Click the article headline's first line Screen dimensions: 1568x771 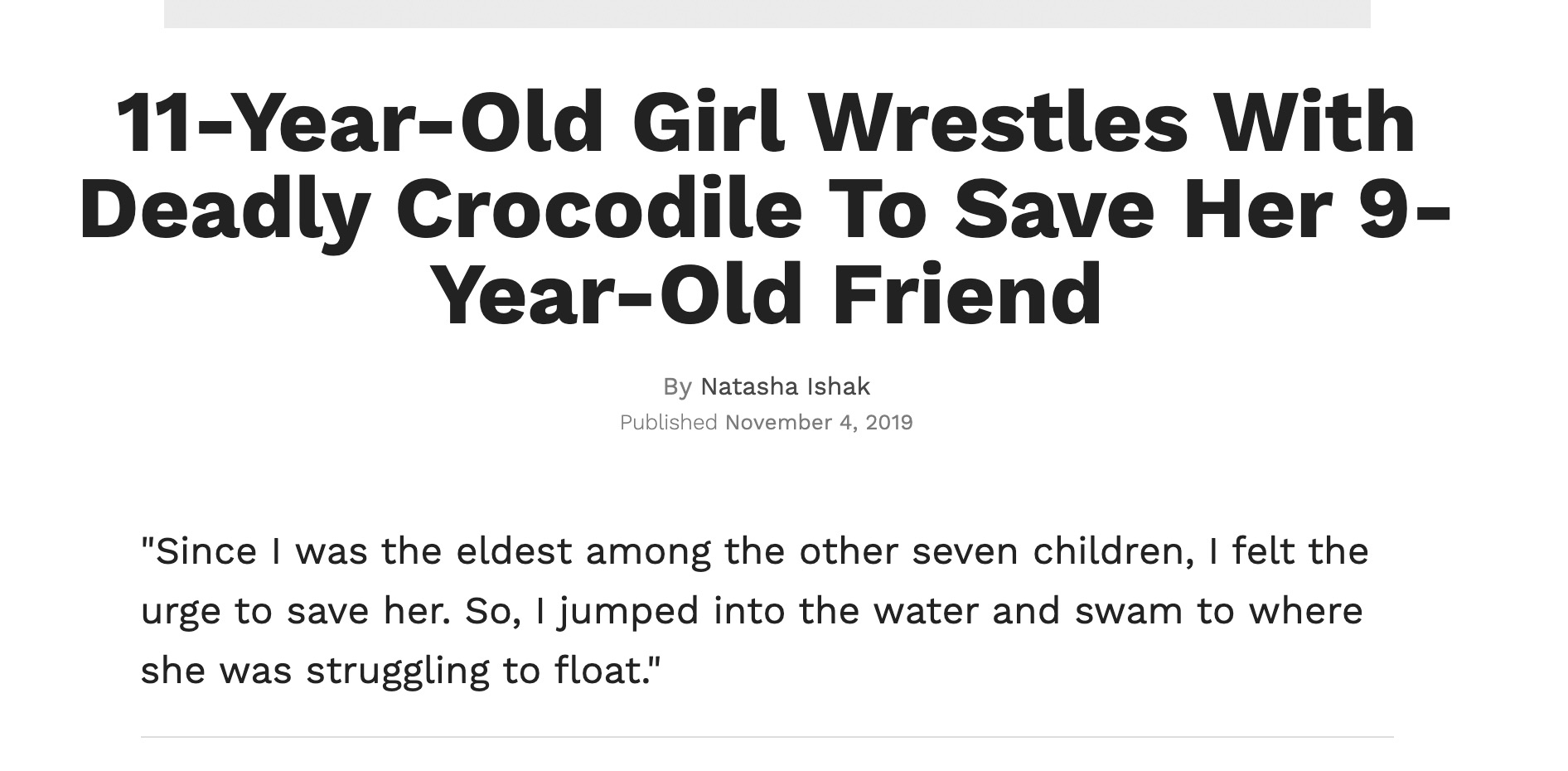[x=766, y=123]
